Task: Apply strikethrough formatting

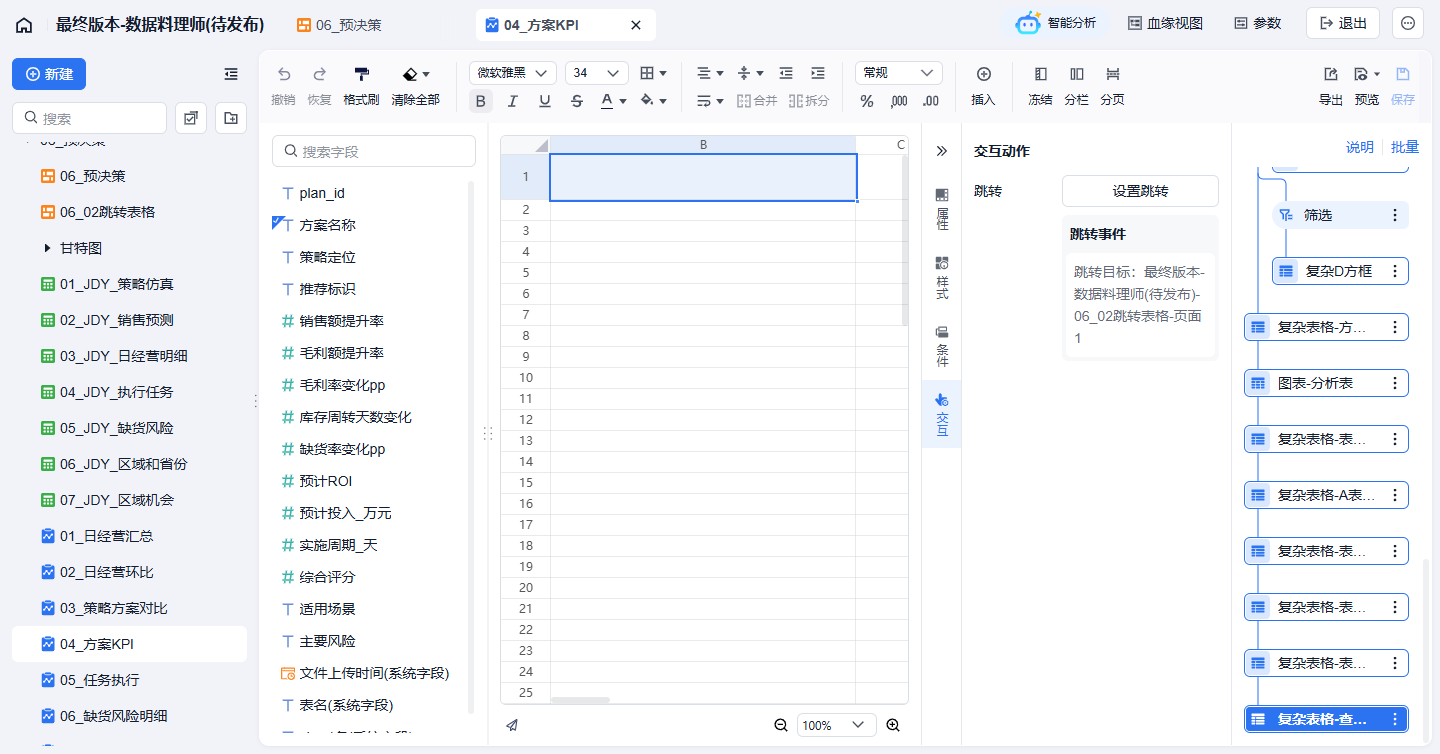Action: tap(577, 101)
